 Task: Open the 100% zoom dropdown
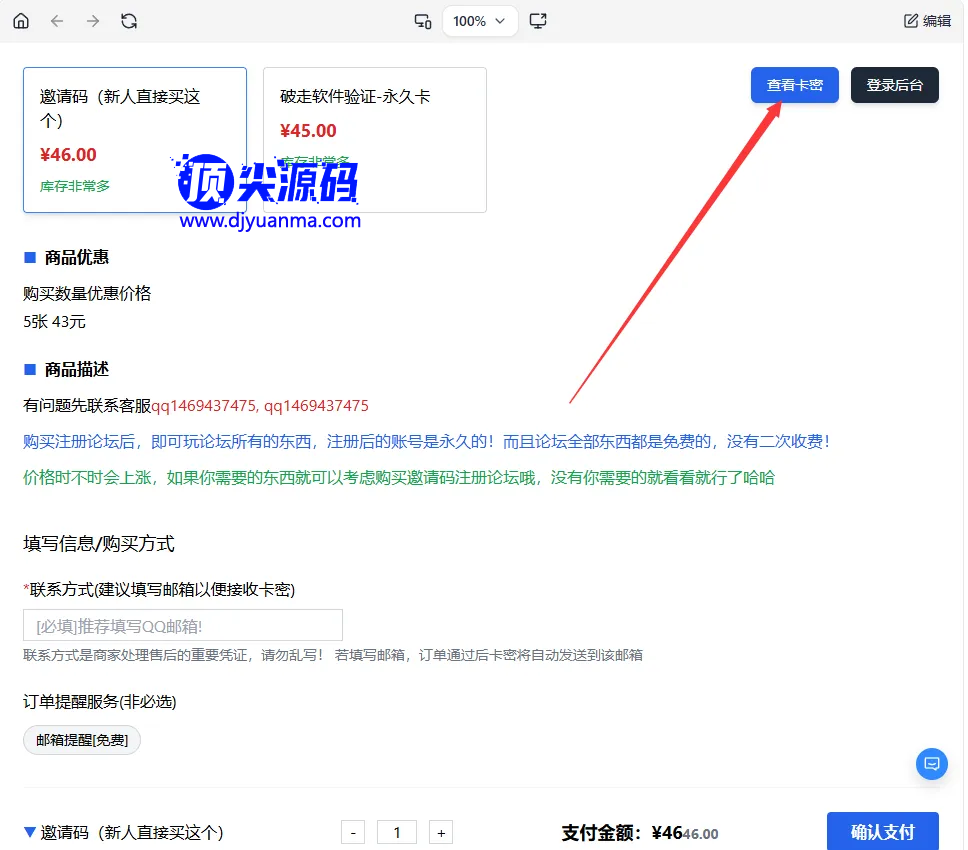click(480, 21)
